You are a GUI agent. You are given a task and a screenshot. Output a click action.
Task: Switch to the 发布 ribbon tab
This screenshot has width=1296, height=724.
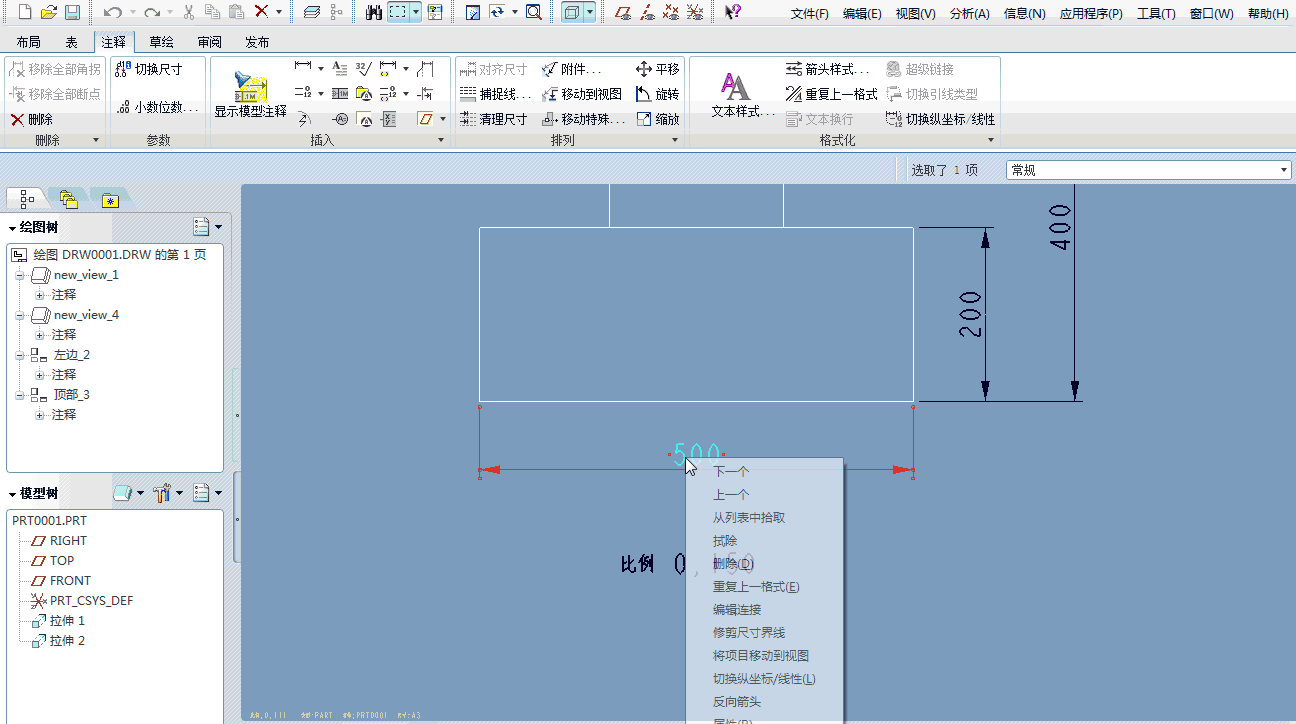(x=257, y=43)
